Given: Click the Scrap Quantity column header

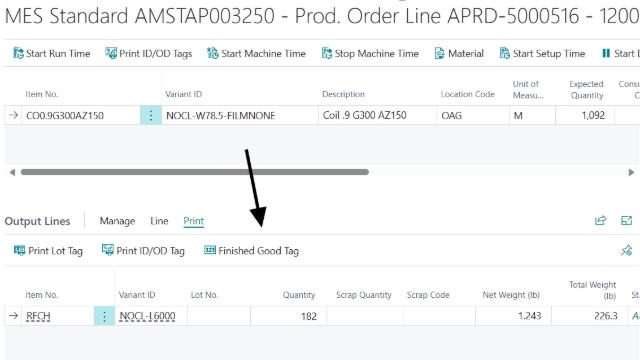Looking at the screenshot, I should click(364, 295).
